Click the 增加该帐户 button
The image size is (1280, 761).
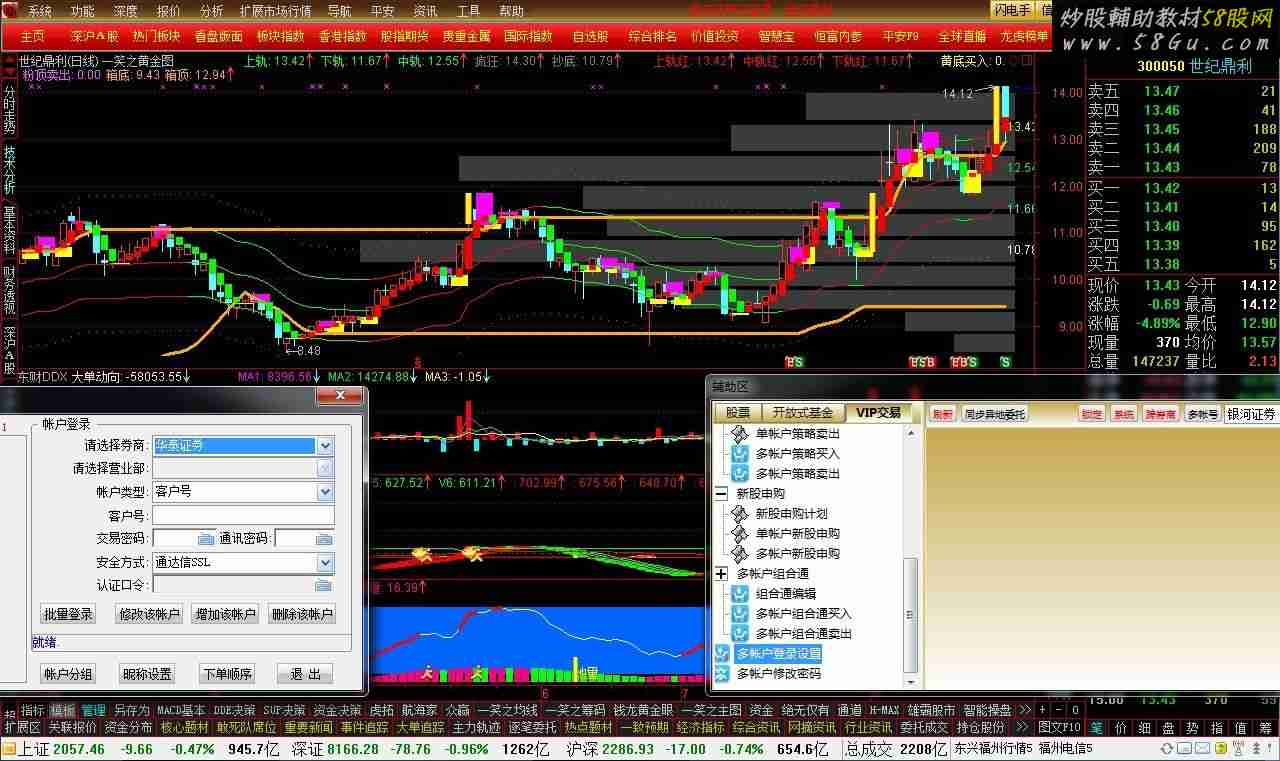point(225,614)
